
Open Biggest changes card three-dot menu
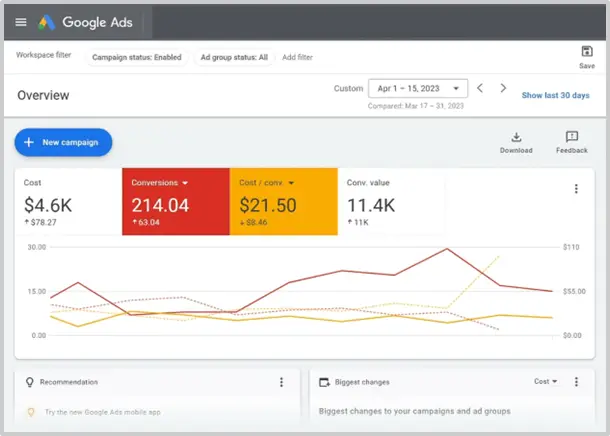[576, 382]
